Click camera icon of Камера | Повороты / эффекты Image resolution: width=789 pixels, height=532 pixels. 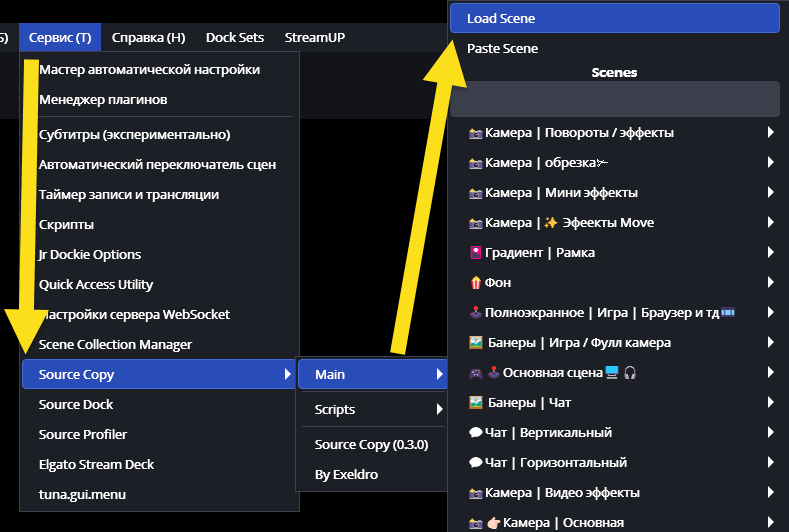pos(475,133)
